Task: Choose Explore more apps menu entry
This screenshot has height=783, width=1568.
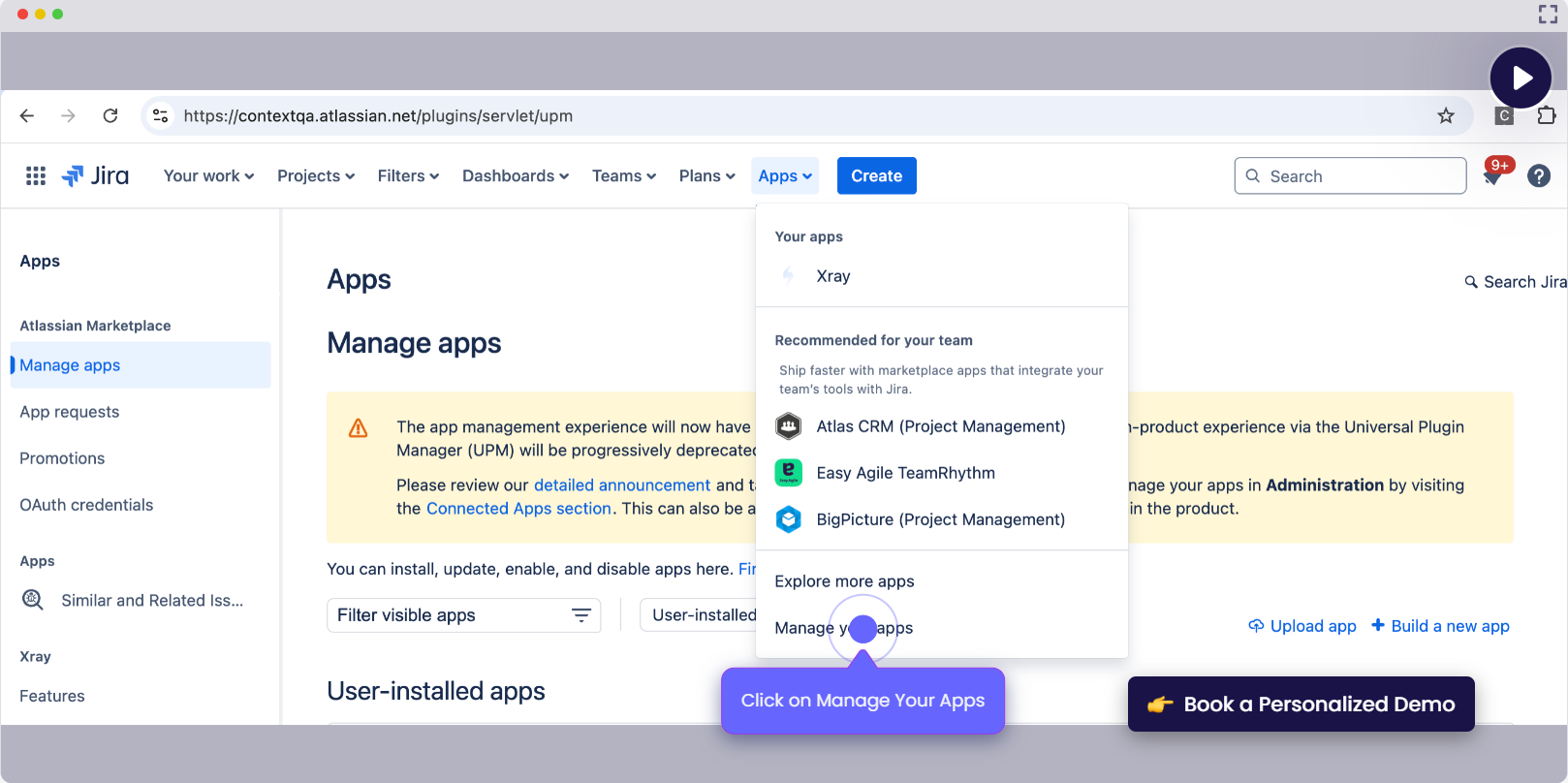Action: [x=844, y=581]
